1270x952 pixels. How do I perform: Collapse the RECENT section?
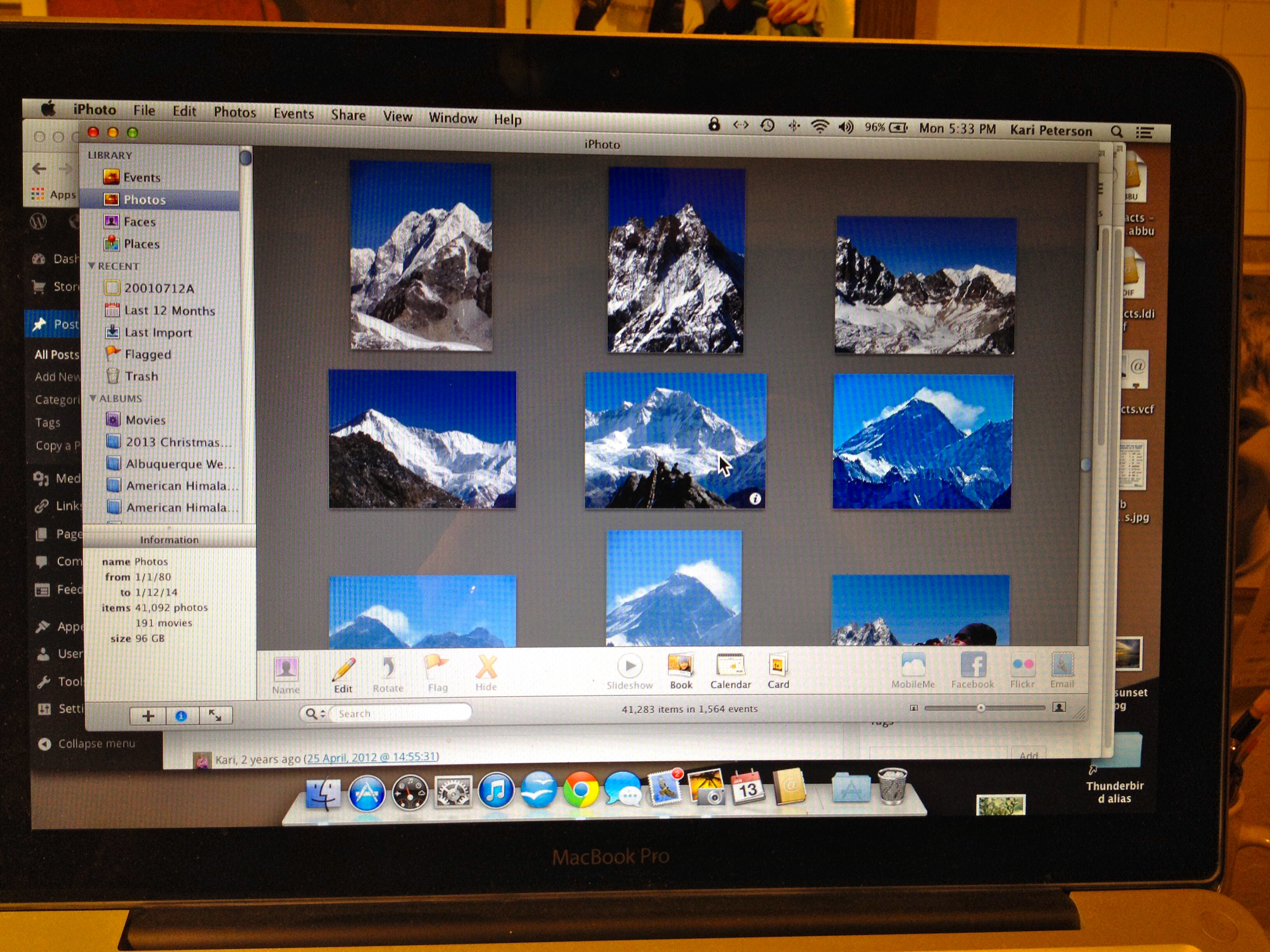(92, 266)
